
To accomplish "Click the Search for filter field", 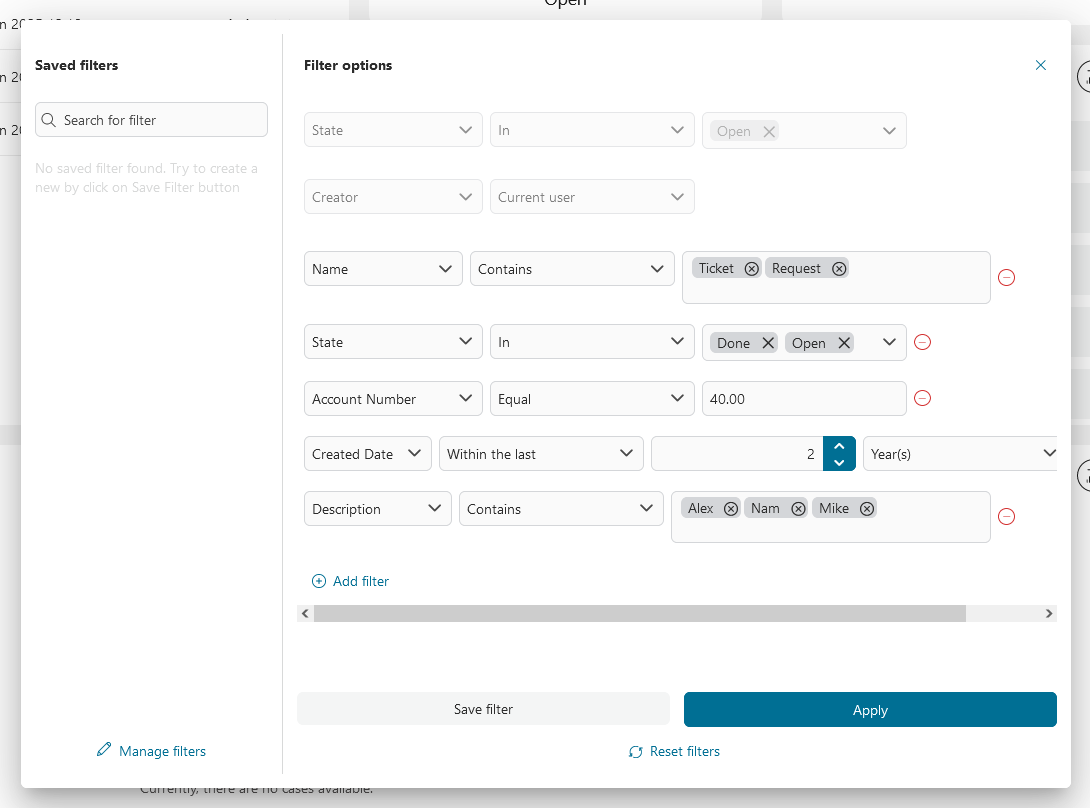I will [x=152, y=120].
